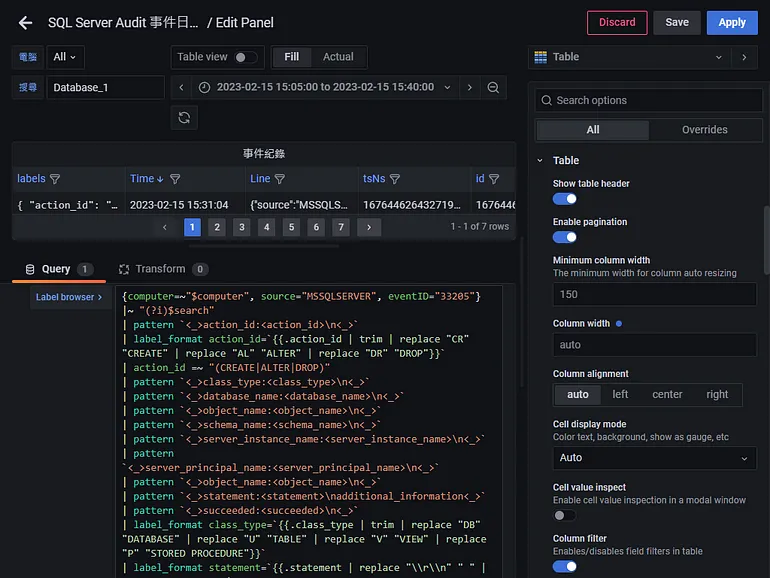Filter the labels column
Screen dimensions: 770x578
[55, 179]
